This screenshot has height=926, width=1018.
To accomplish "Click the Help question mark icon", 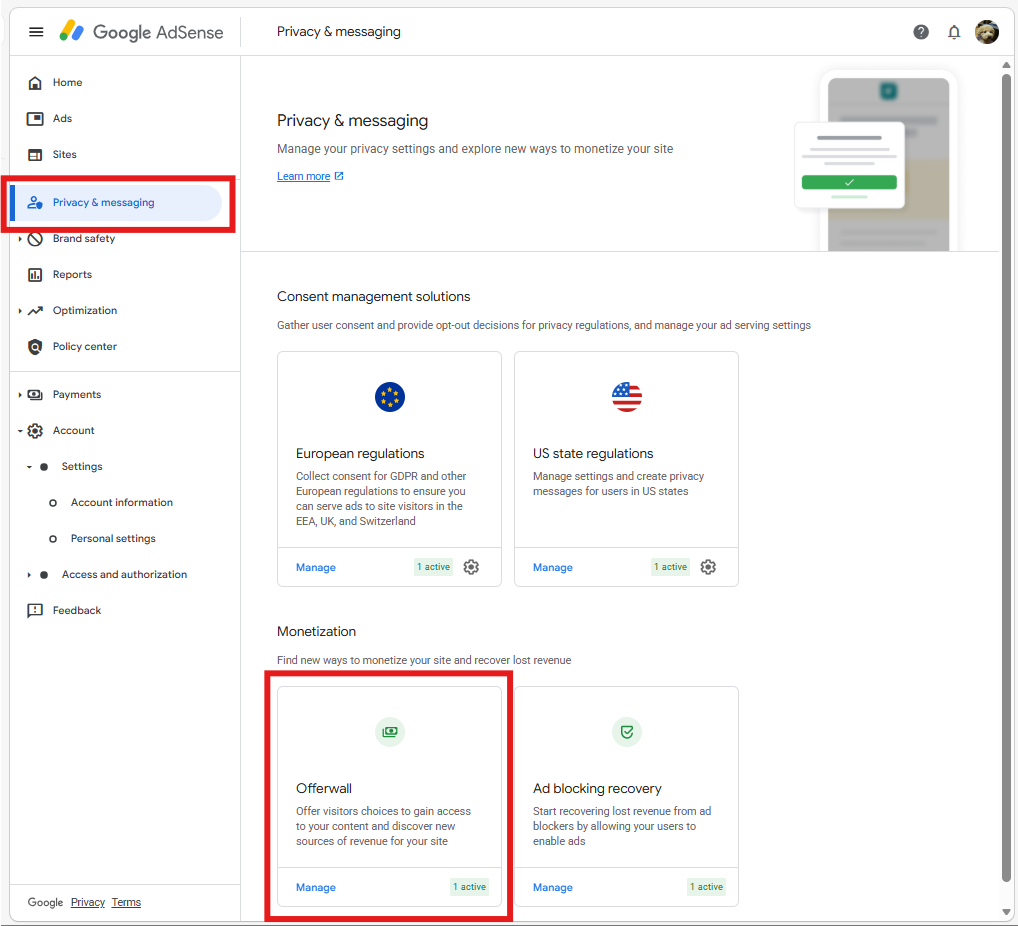I will [x=921, y=32].
